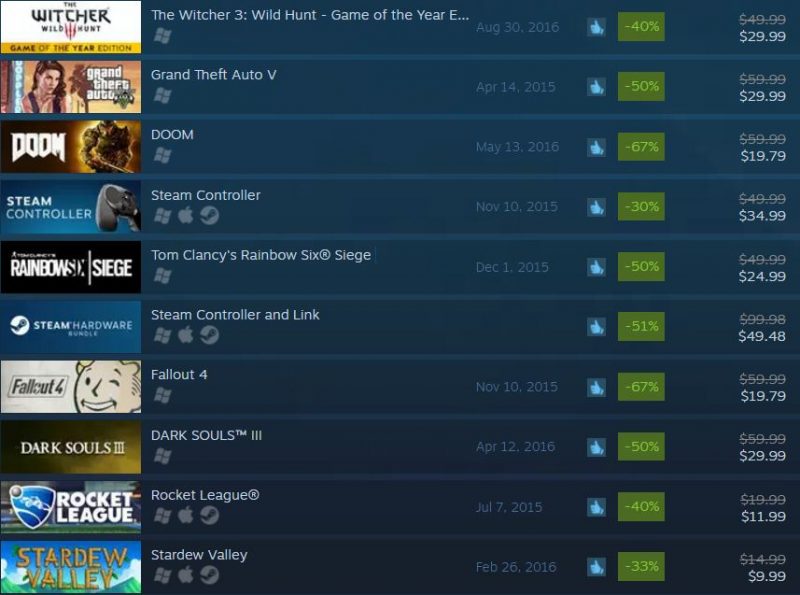Screen dimensions: 800x595
Task: Click the -50% discount badge for Grand Theft Auto V
Action: (641, 86)
